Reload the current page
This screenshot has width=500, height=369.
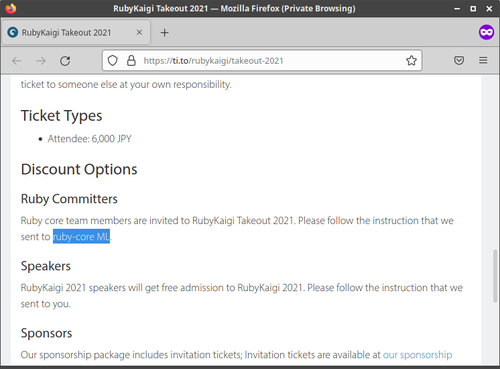65,61
